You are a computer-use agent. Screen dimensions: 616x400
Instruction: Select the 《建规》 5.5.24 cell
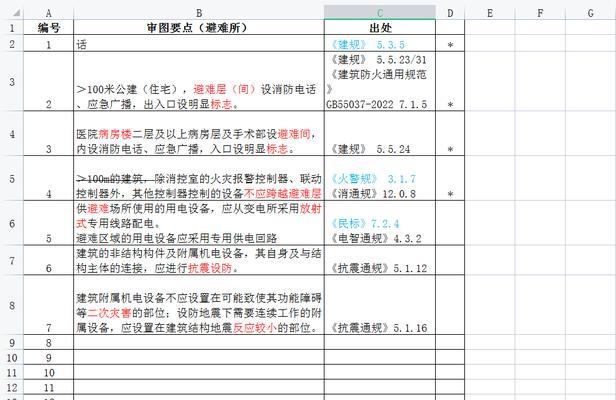[380, 134]
